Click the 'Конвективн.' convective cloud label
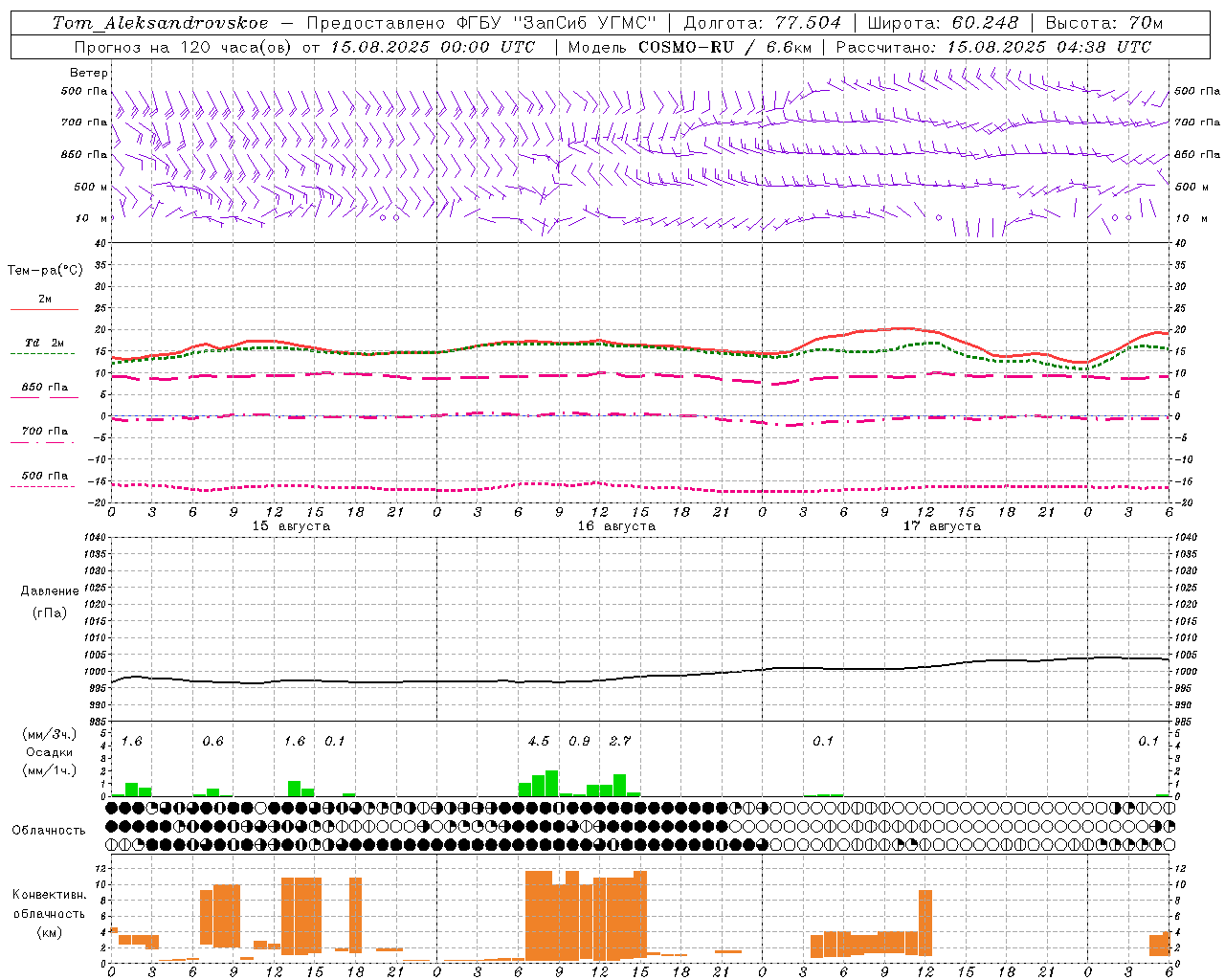 (x=50, y=894)
